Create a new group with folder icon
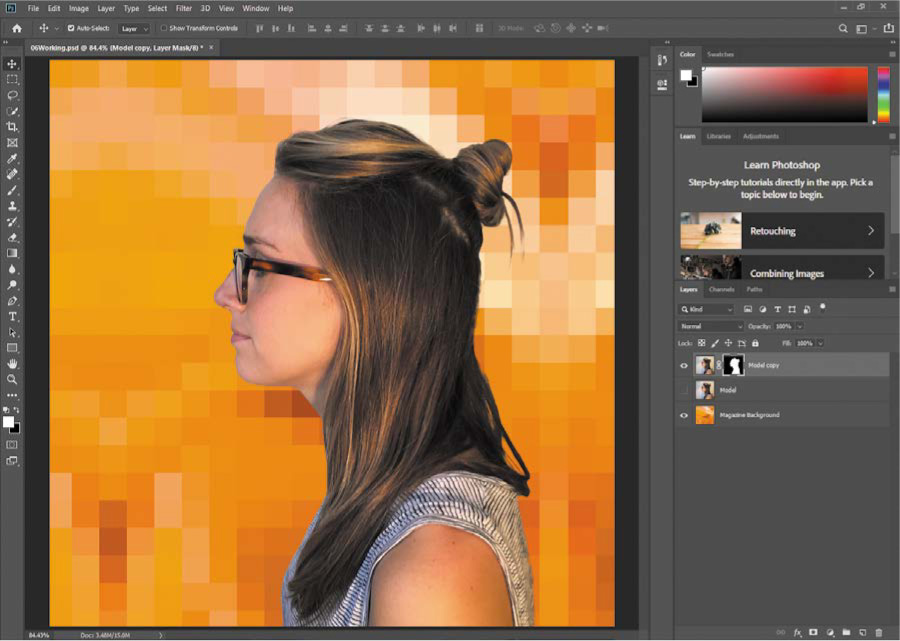 pos(846,632)
